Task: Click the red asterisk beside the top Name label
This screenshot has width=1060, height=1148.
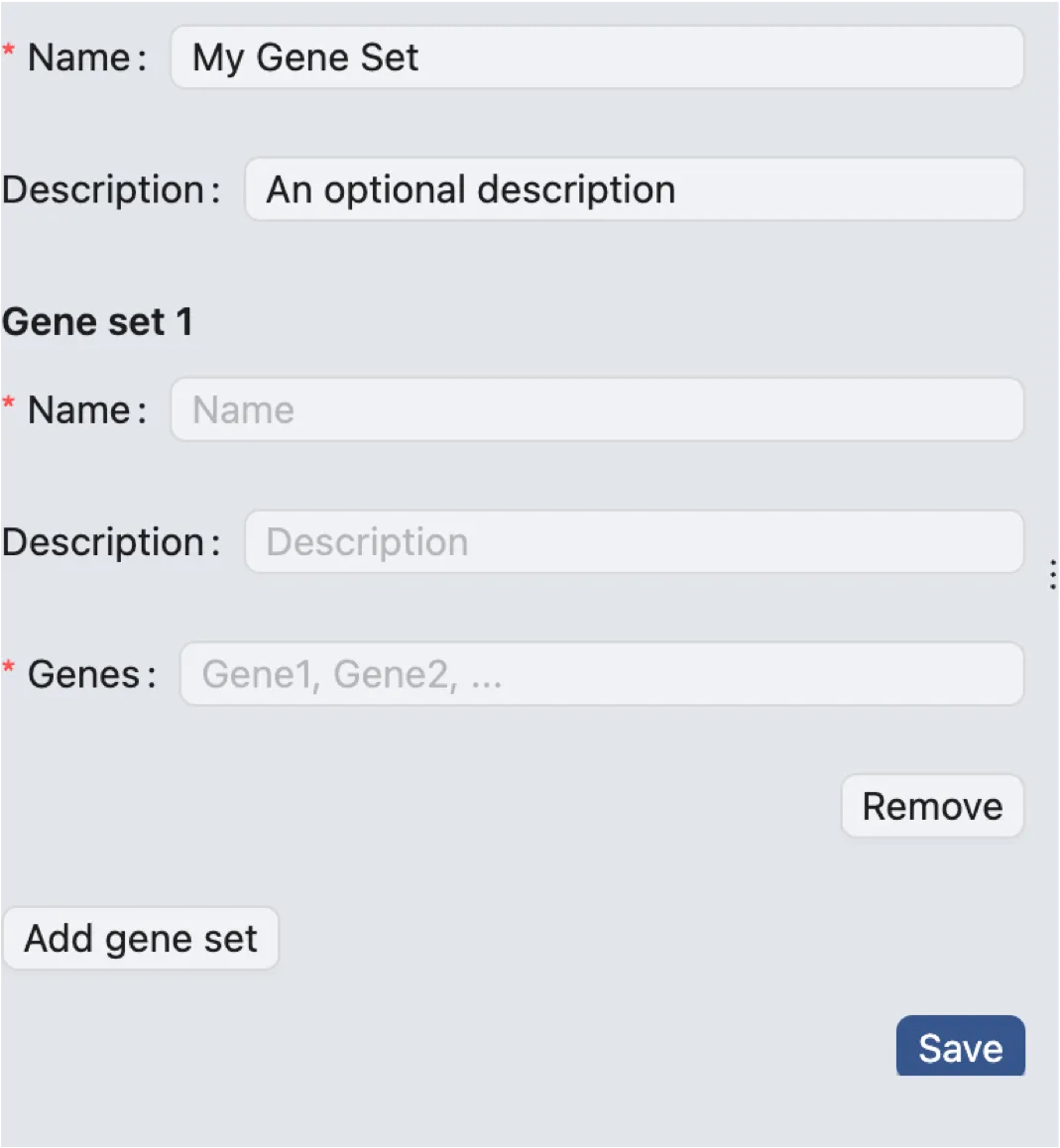Action: 9,51
